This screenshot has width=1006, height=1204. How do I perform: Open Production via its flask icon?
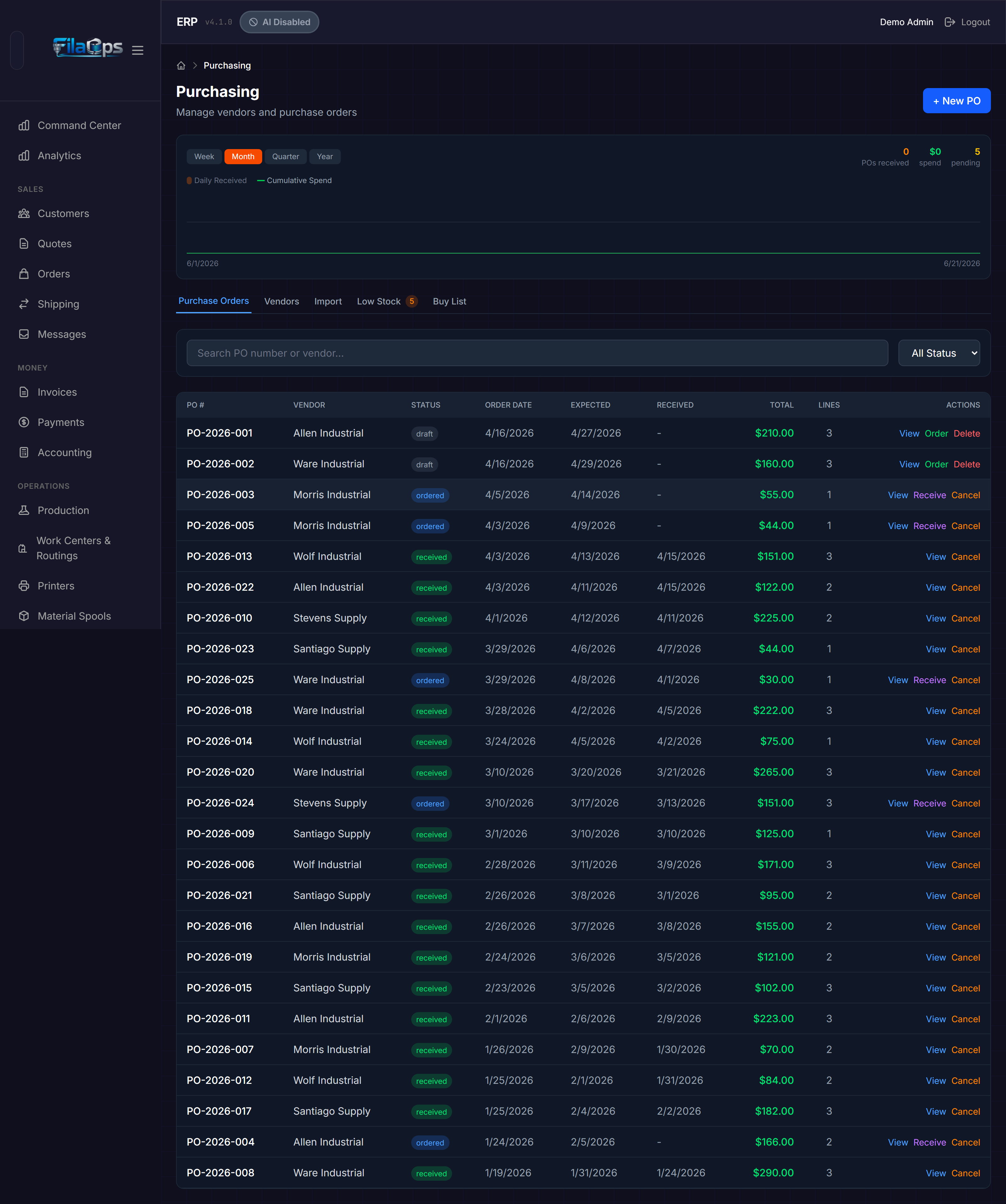pyautogui.click(x=24, y=510)
